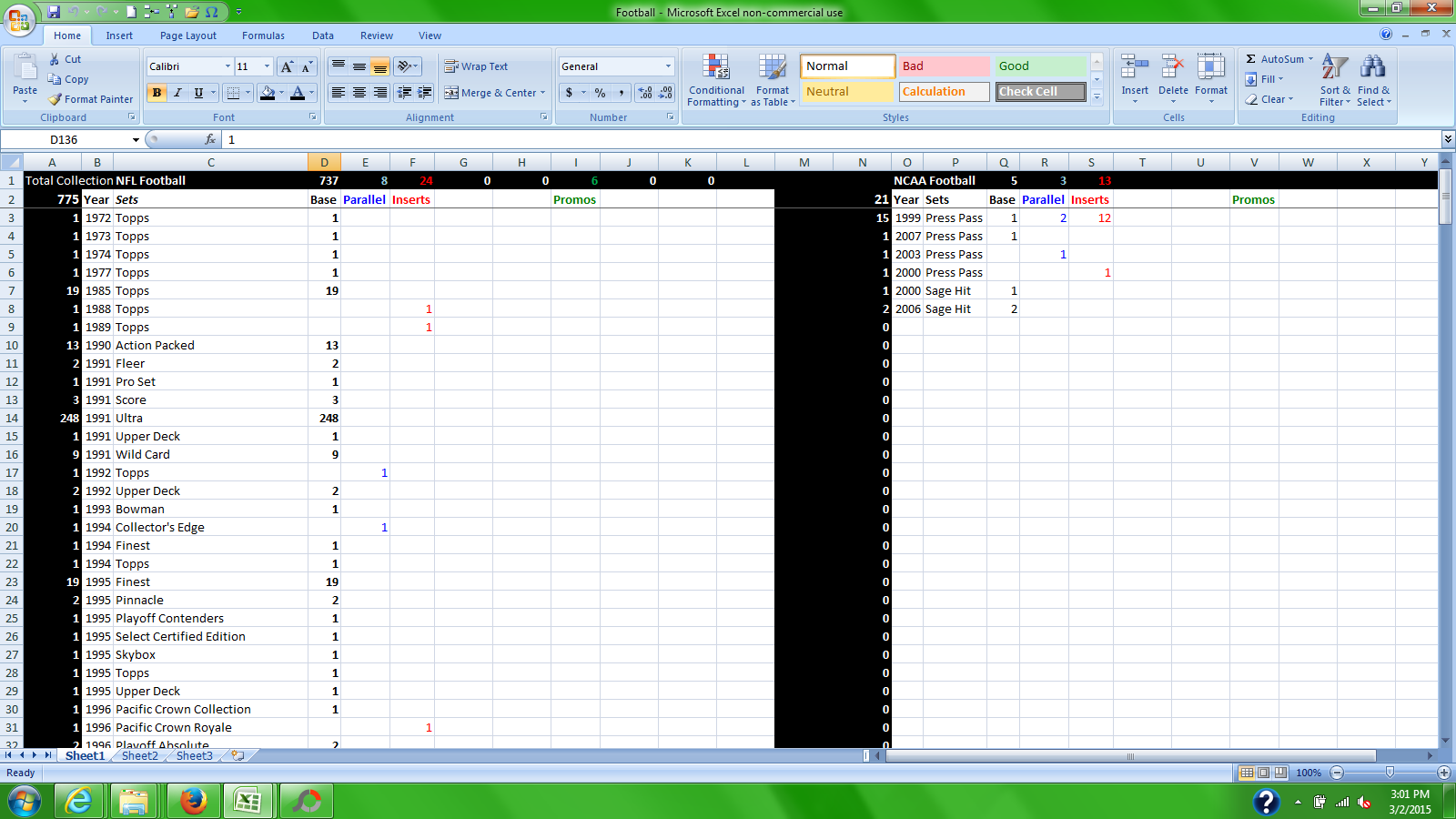Expand the Merge & Center dropdown arrow

543,93
